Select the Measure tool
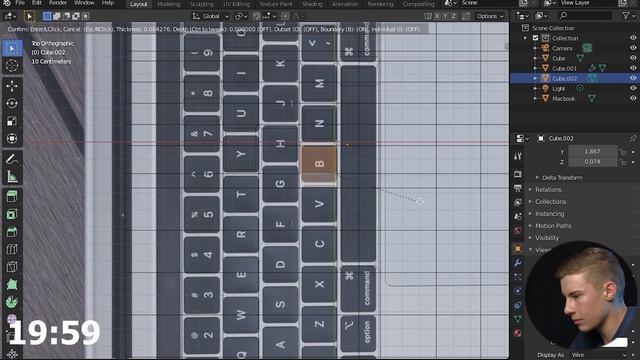Screen dimensions: 640x360 click(x=12, y=177)
